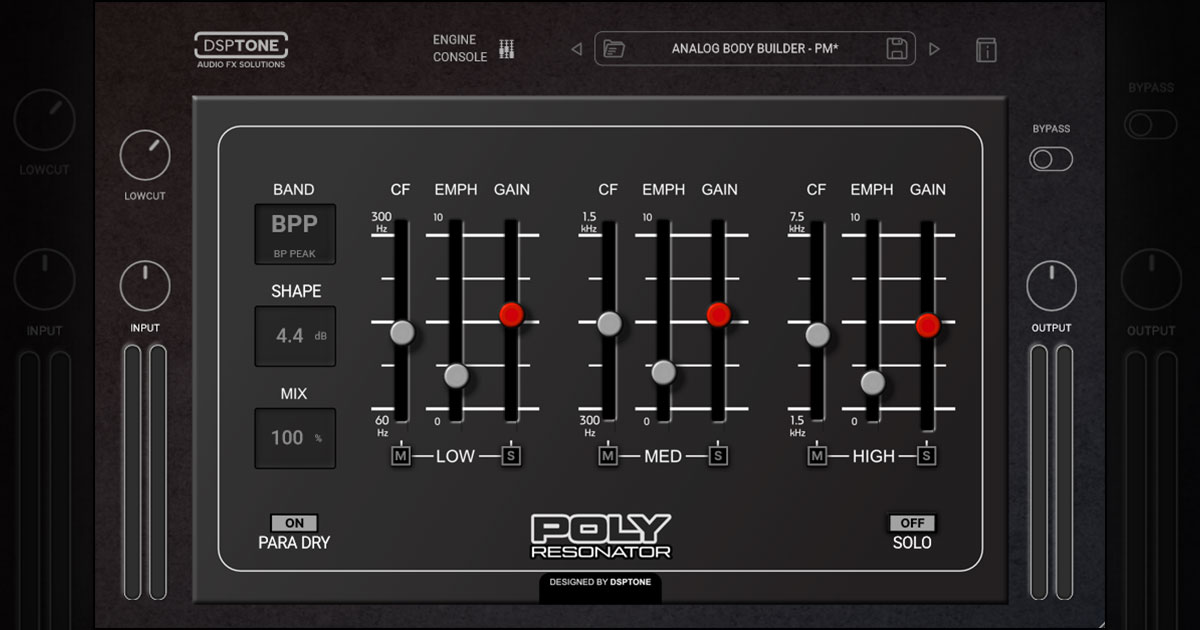The height and width of the screenshot is (630, 1200).
Task: Mute the LOW band with M
Action: point(401,456)
